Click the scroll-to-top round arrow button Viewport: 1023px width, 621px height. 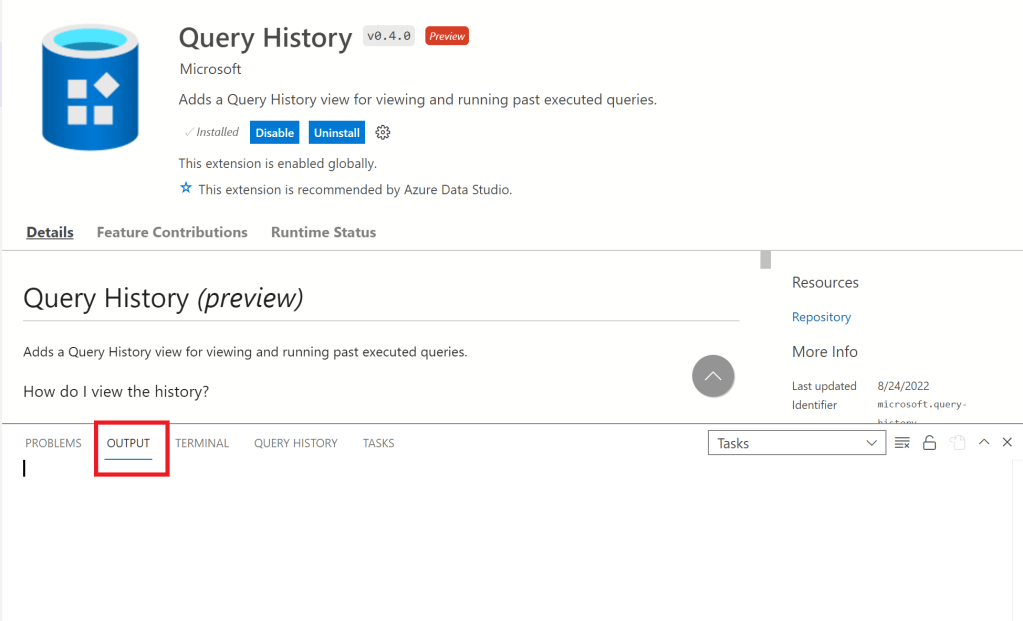[713, 376]
